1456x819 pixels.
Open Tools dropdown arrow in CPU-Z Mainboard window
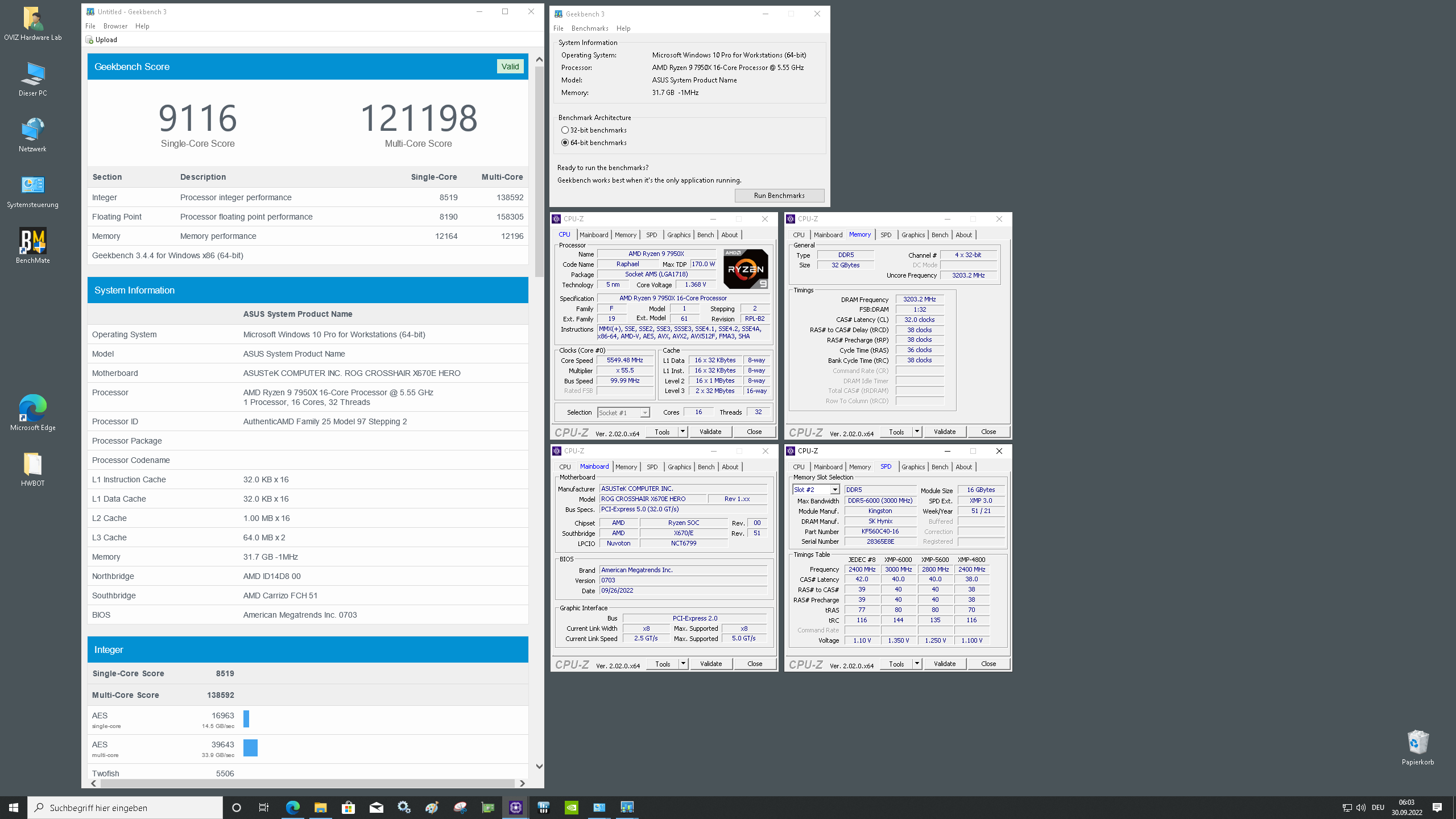point(683,664)
